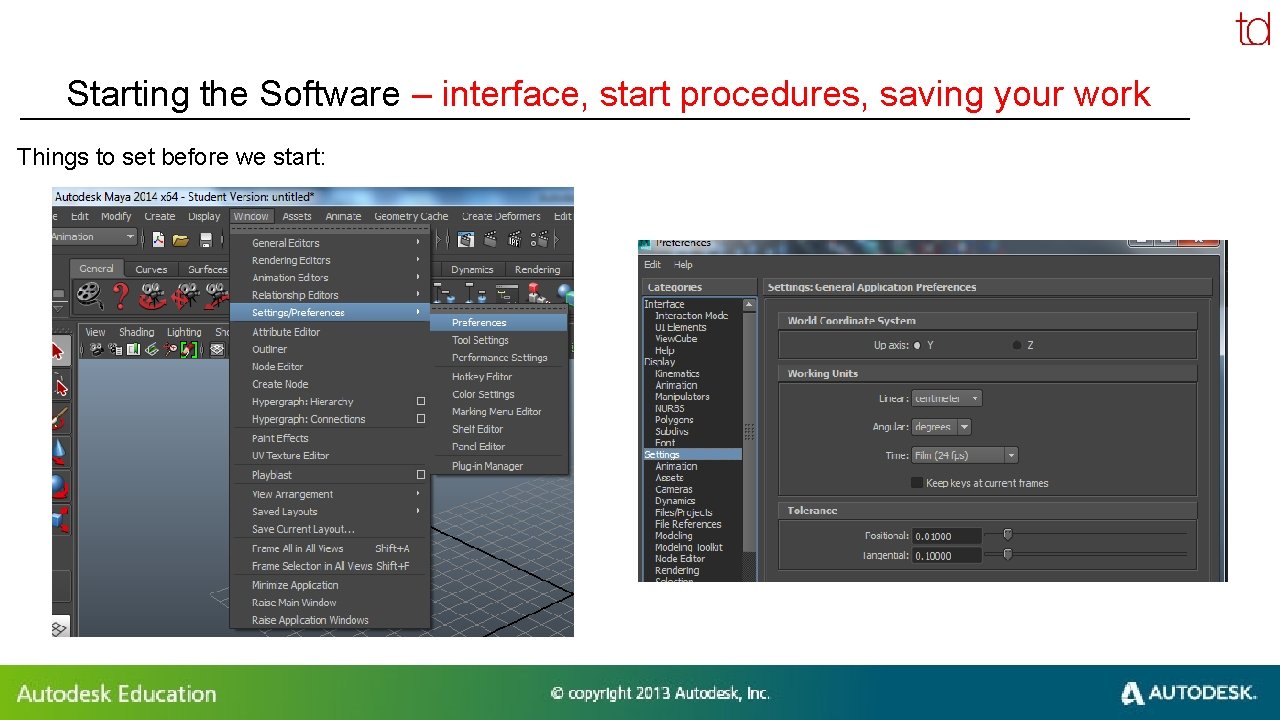Click the red cube shelf icon
1280x720 pixels.
tap(538, 293)
